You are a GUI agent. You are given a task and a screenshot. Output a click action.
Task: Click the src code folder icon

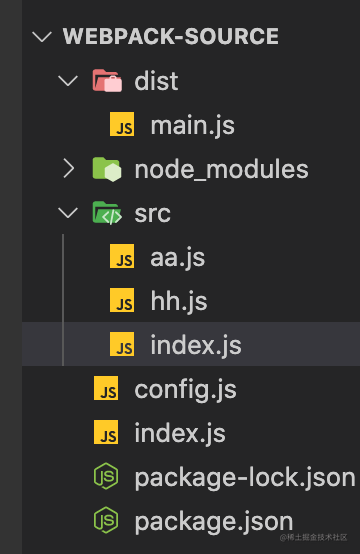tap(107, 213)
